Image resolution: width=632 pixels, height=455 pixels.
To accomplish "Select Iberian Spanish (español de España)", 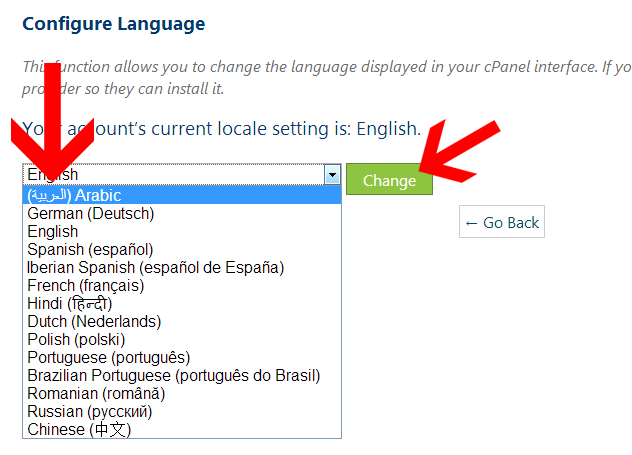I will pyautogui.click(x=156, y=268).
